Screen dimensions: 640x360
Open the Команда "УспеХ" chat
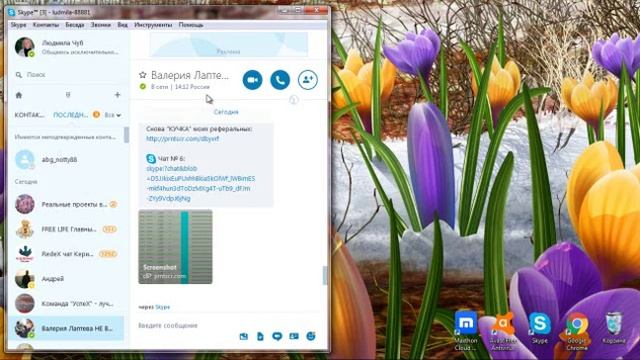tap(65, 304)
